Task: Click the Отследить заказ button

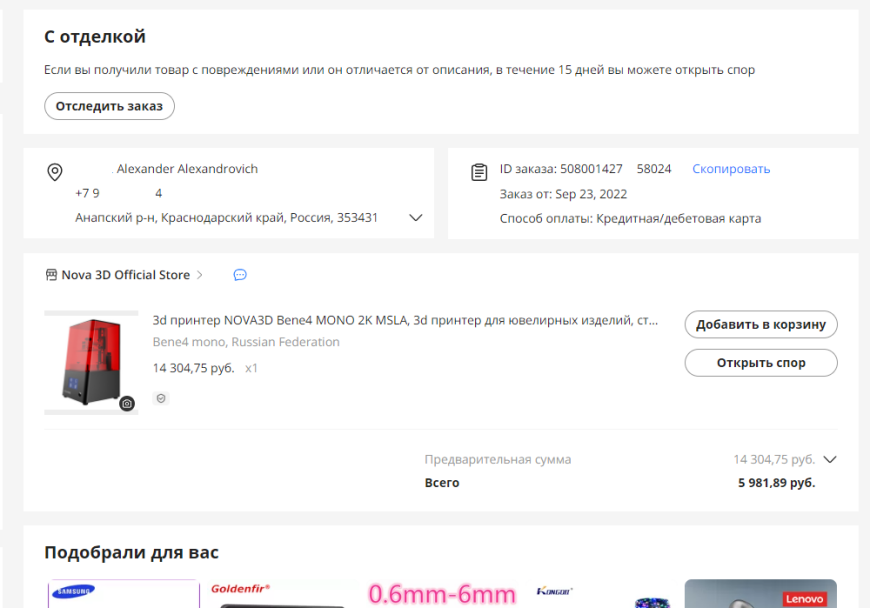Action: (109, 106)
